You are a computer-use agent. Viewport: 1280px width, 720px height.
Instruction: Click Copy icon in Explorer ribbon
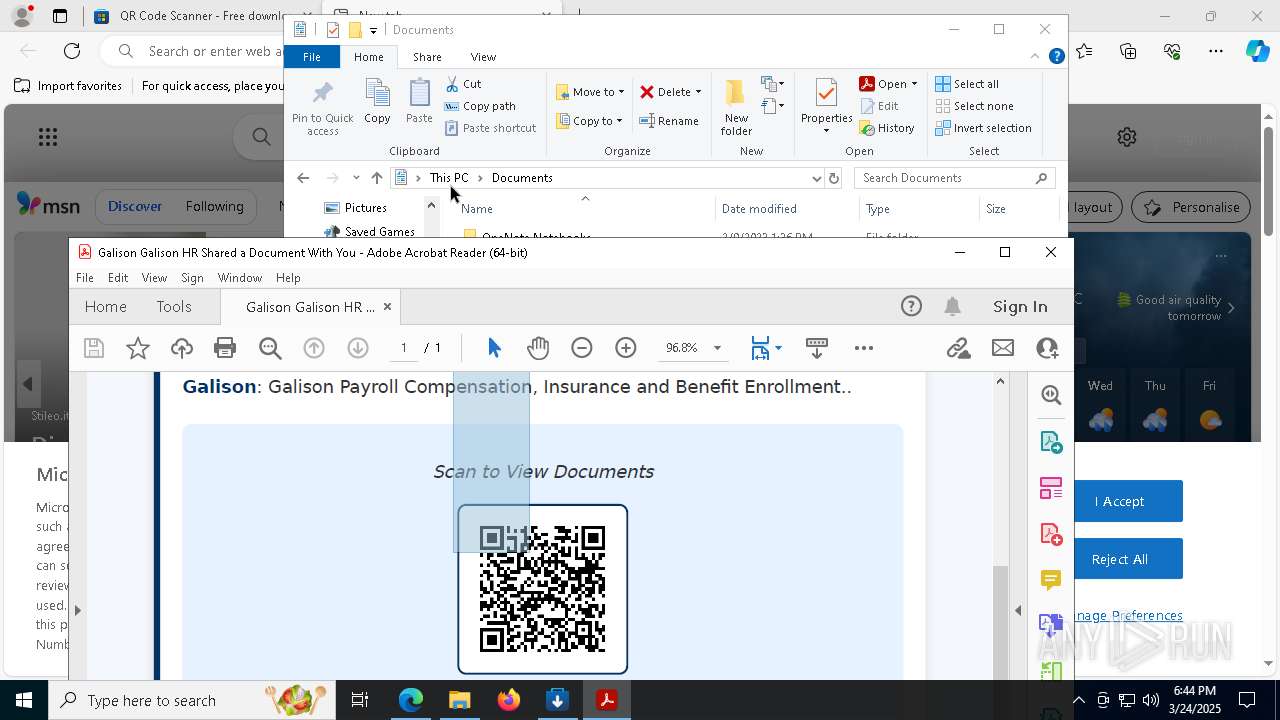pos(377,101)
